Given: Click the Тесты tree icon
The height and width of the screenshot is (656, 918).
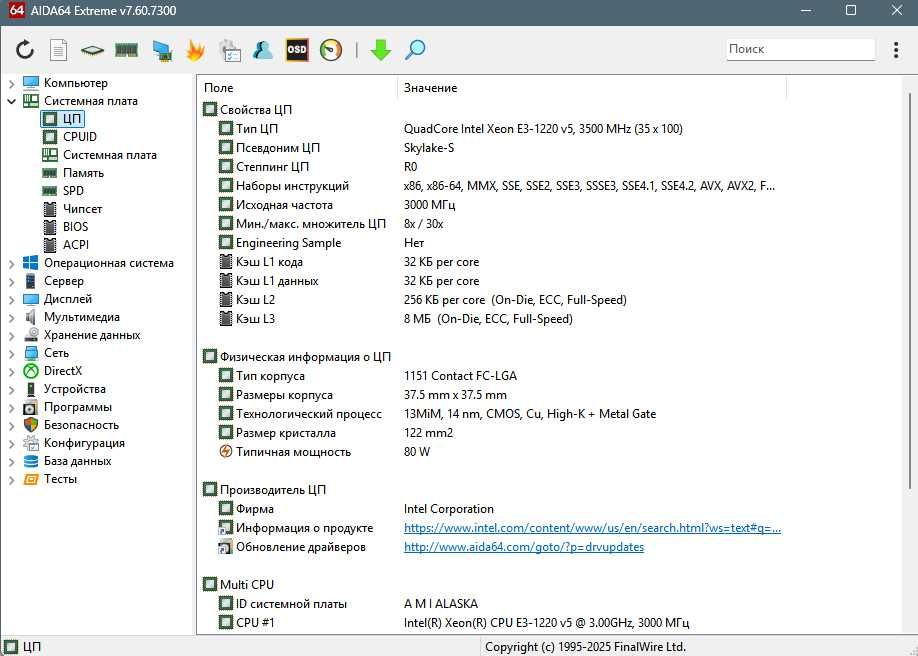Looking at the screenshot, I should (x=31, y=480).
